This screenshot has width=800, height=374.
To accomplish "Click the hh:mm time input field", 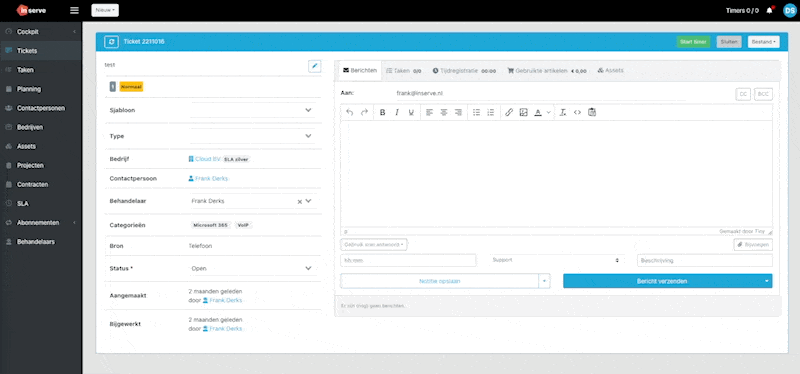I will pos(408,260).
